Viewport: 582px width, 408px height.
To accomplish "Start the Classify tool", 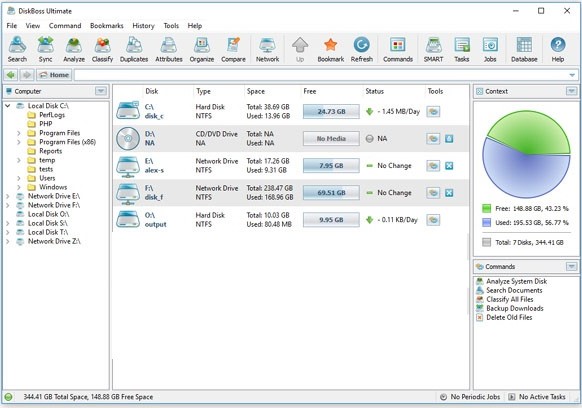I will coord(102,49).
